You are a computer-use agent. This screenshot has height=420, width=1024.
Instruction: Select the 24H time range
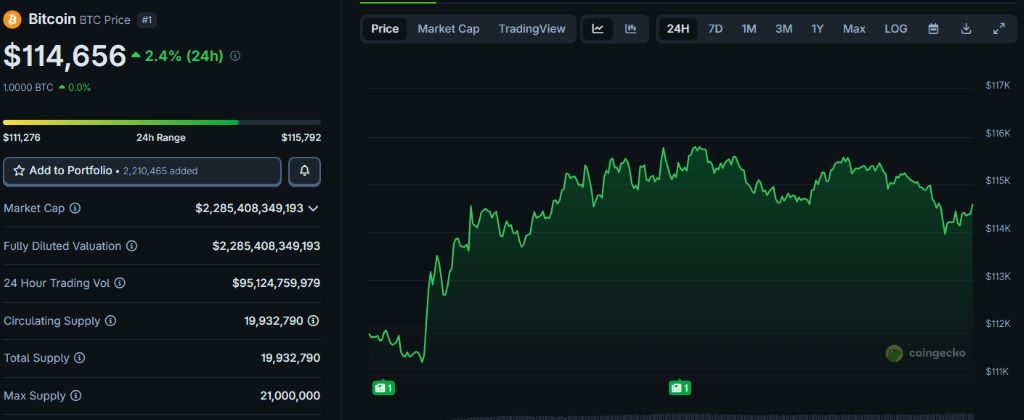[x=678, y=29]
